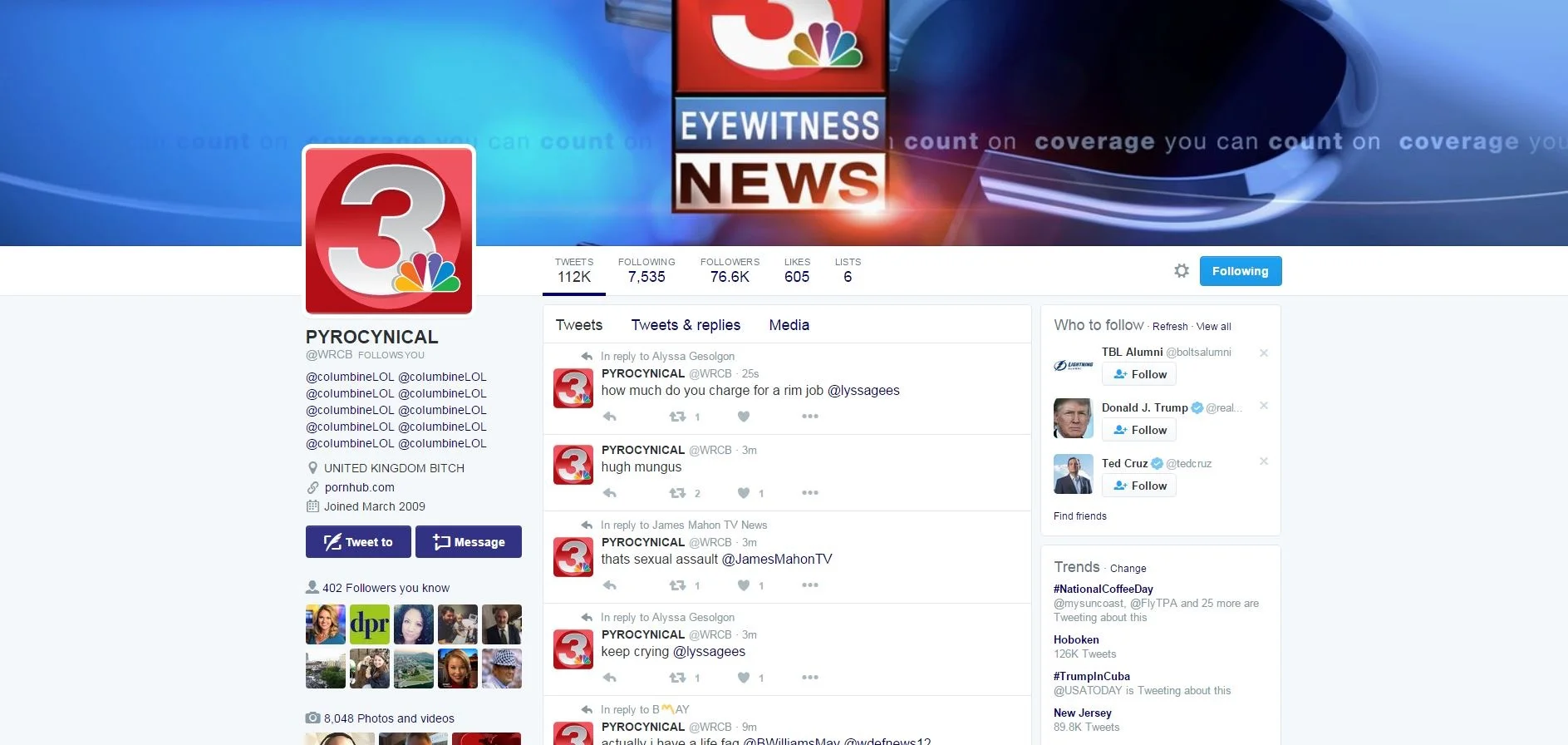The height and width of the screenshot is (745, 1568).
Task: Like the thats sexual assault tweet
Action: click(x=744, y=585)
